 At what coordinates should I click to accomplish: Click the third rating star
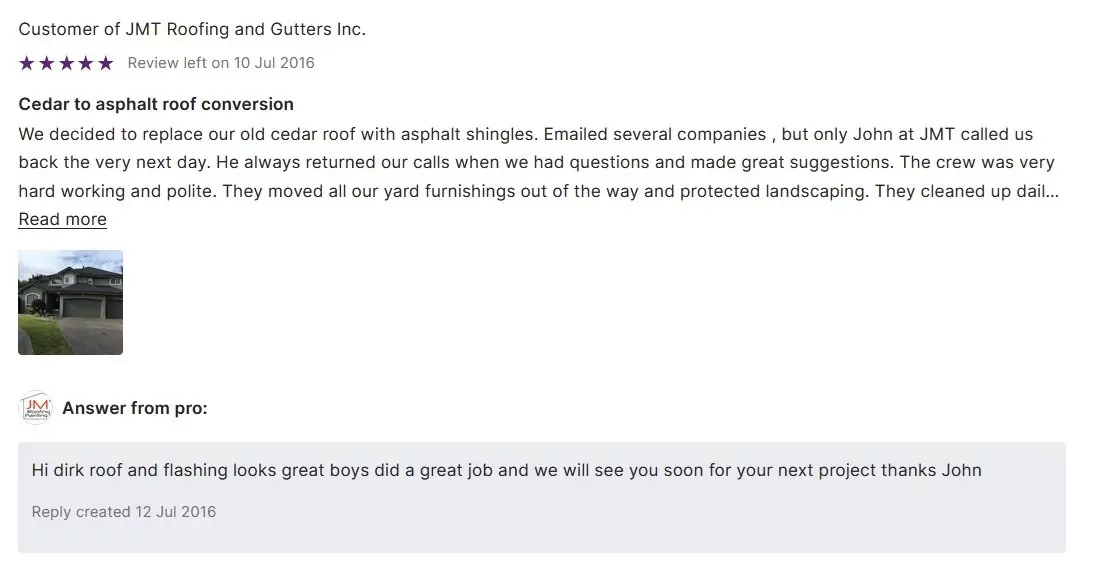pos(66,63)
